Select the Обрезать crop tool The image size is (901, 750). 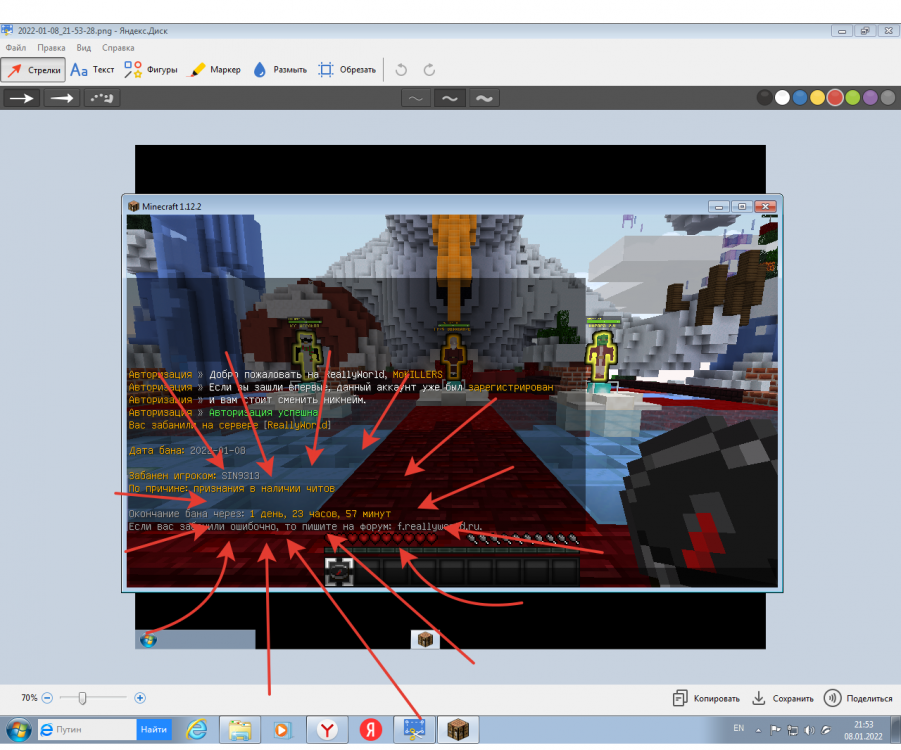tap(347, 70)
